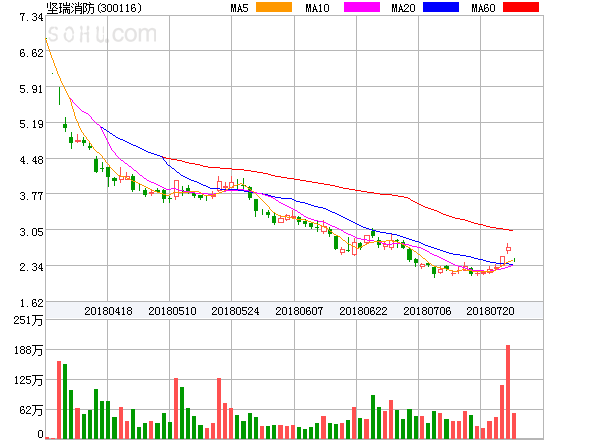This screenshot has width=600, height=440.
Task: Click the 20180510 date label
Action: tap(172, 311)
